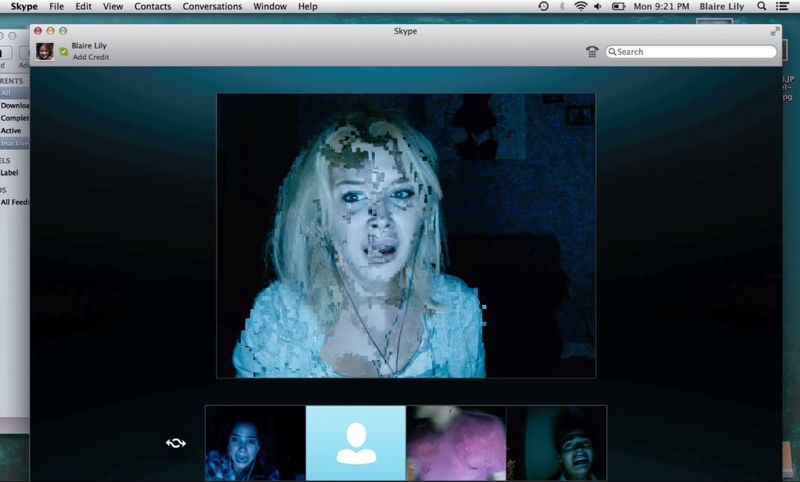Select the pink shirt participant thumbnail

tap(456, 443)
